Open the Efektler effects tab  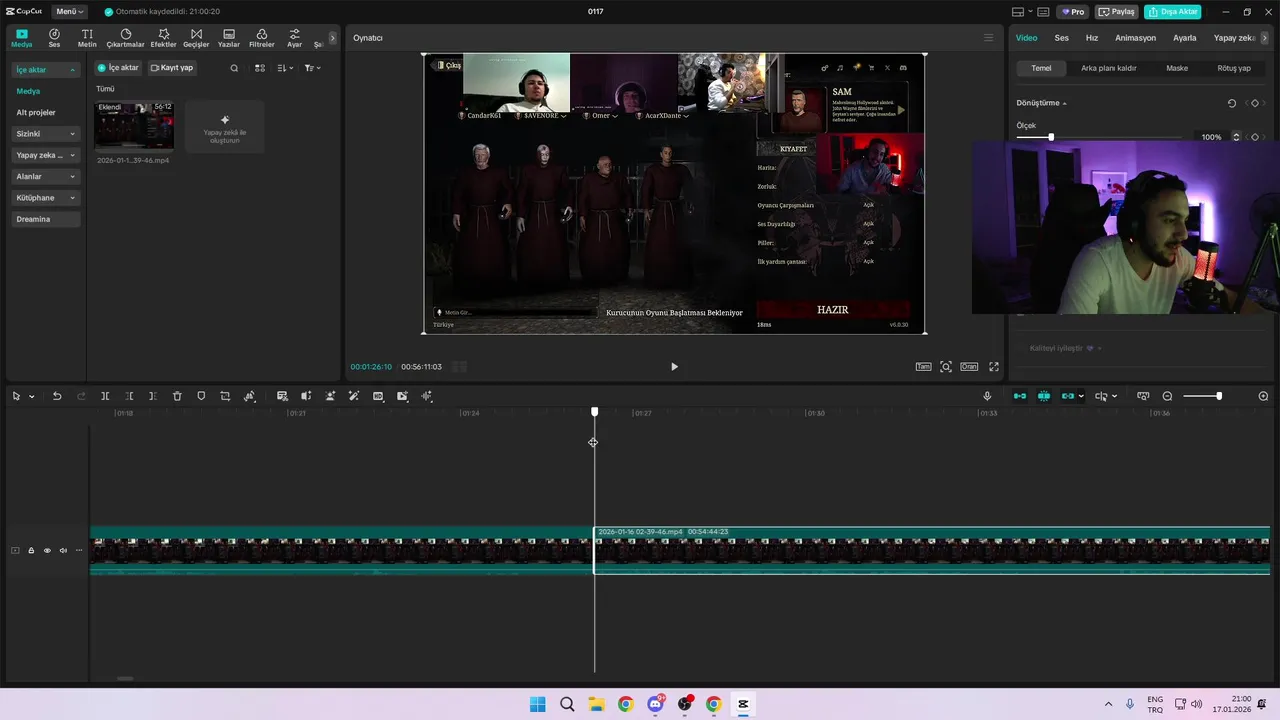point(163,38)
